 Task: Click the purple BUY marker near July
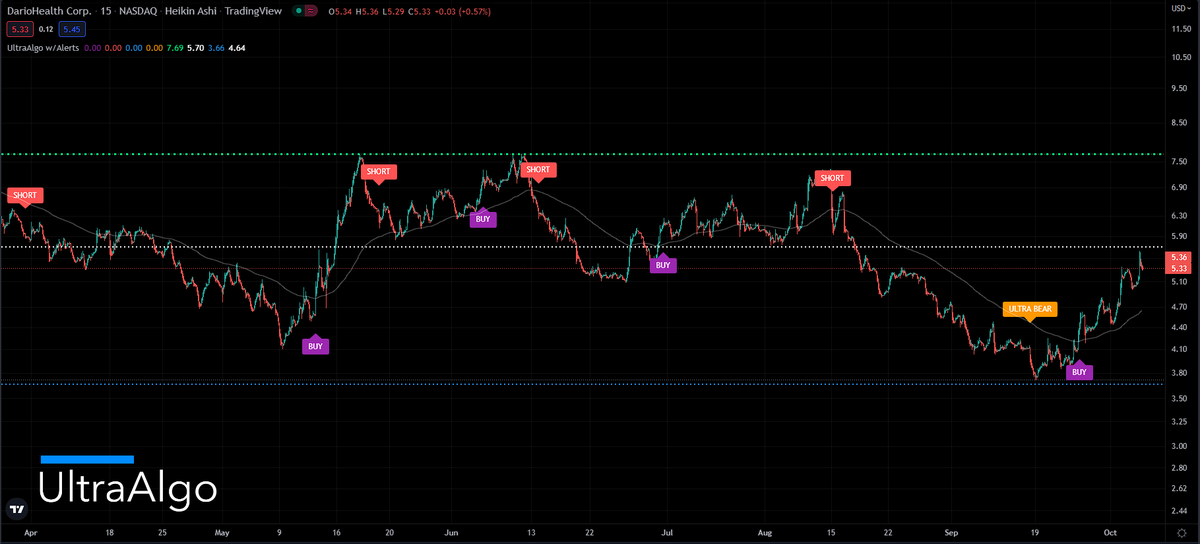click(x=661, y=265)
